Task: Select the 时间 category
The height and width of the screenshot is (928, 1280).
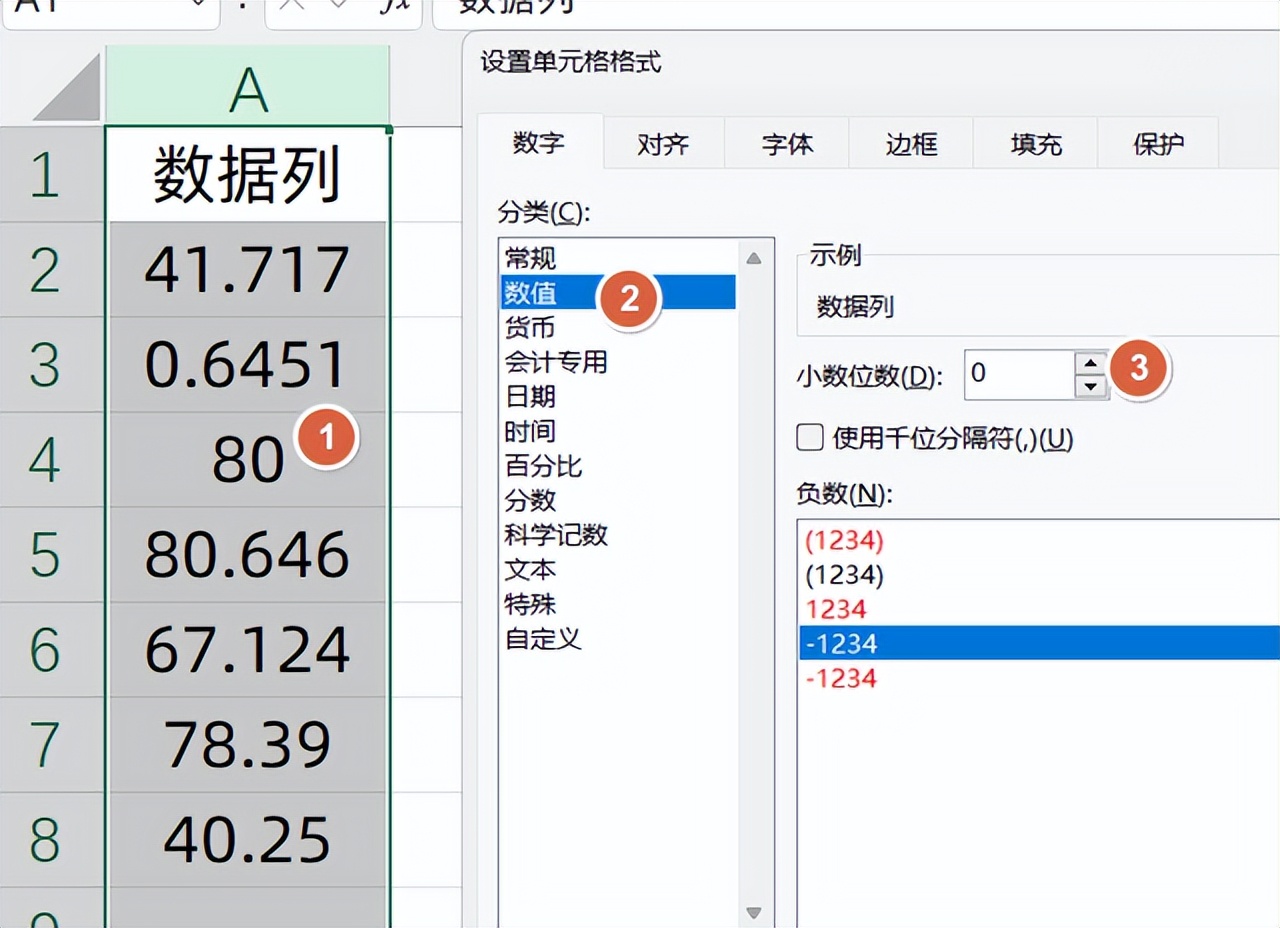Action: click(618, 431)
